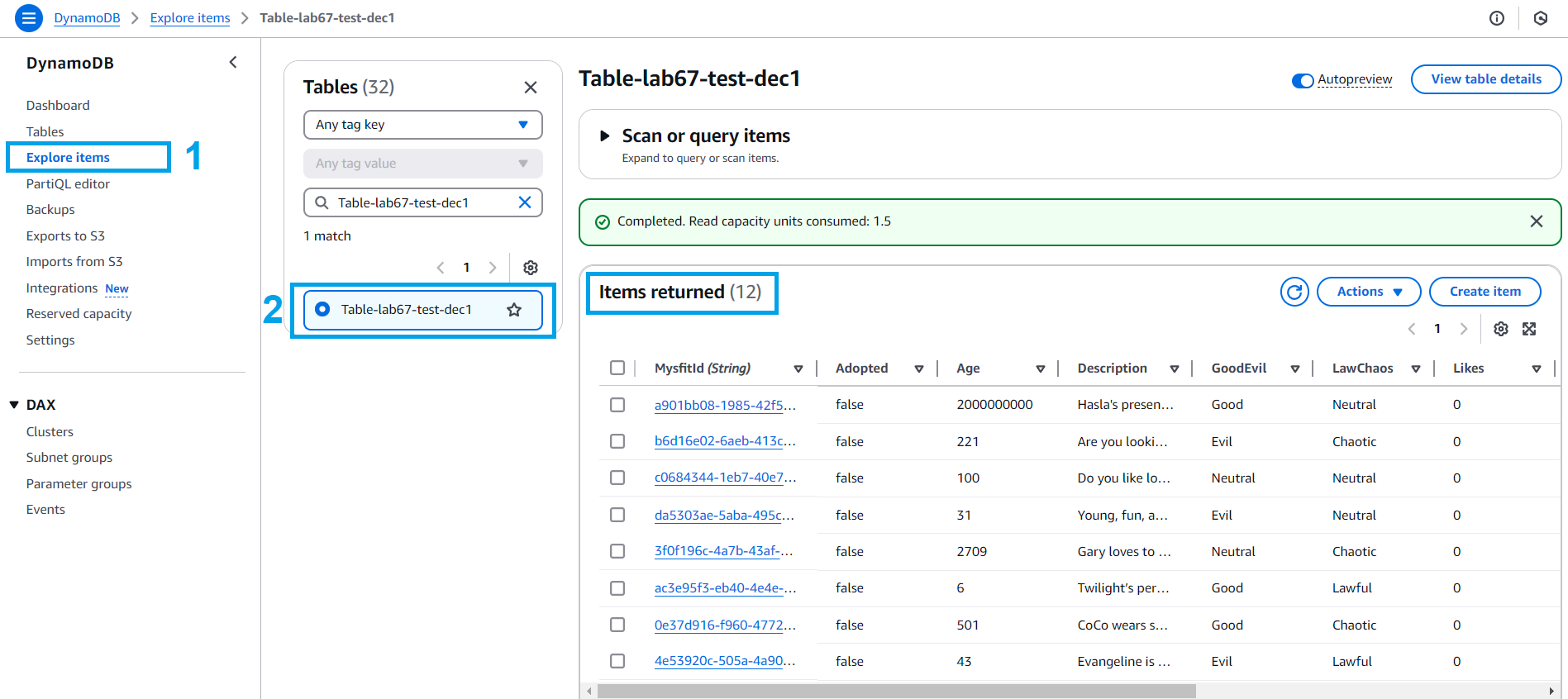Select the Table-lab67-test-dec1 radio button
This screenshot has height=699, width=1568.
click(323, 309)
